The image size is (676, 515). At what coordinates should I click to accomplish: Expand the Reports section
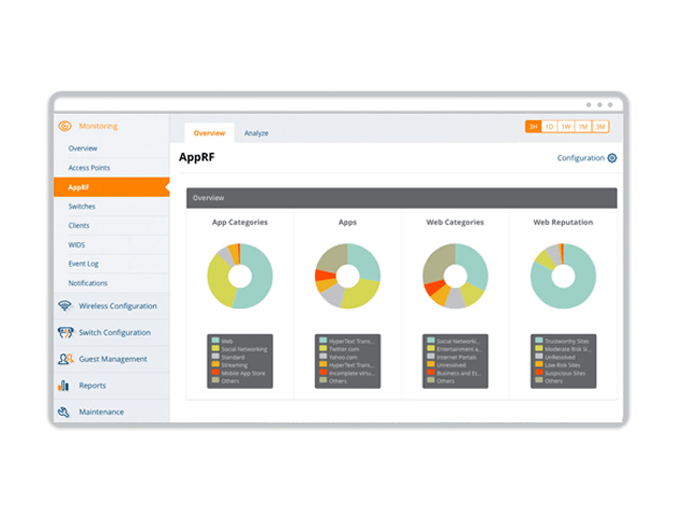[x=92, y=385]
